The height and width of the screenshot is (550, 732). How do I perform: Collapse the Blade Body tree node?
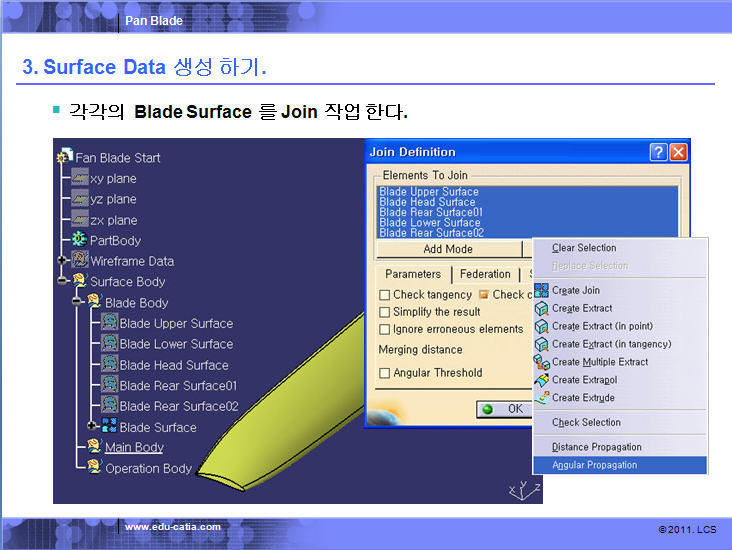[x=77, y=302]
